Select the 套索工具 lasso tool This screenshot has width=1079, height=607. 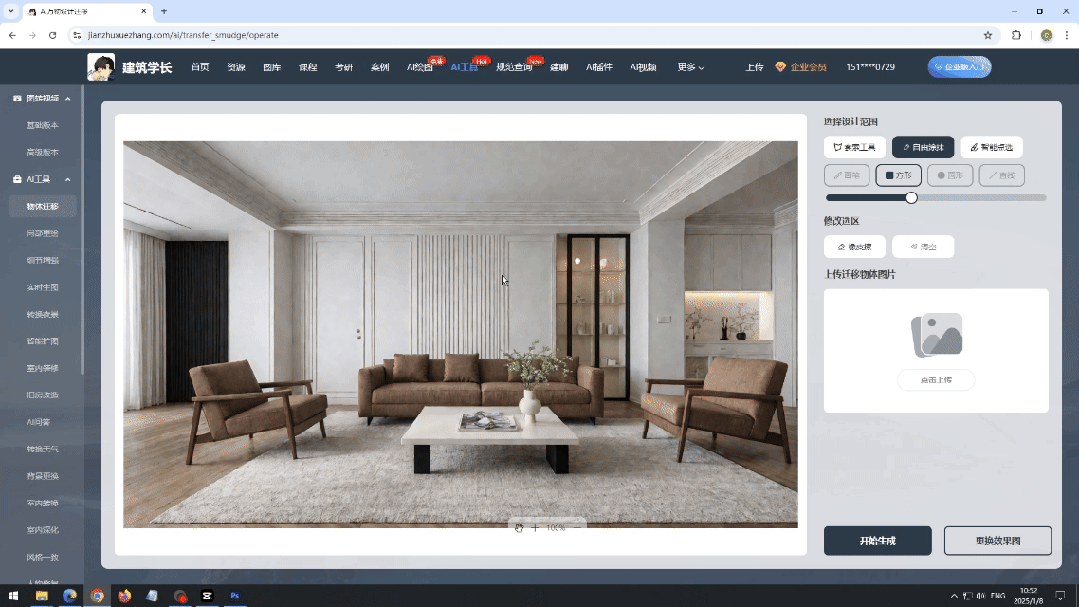click(x=855, y=147)
